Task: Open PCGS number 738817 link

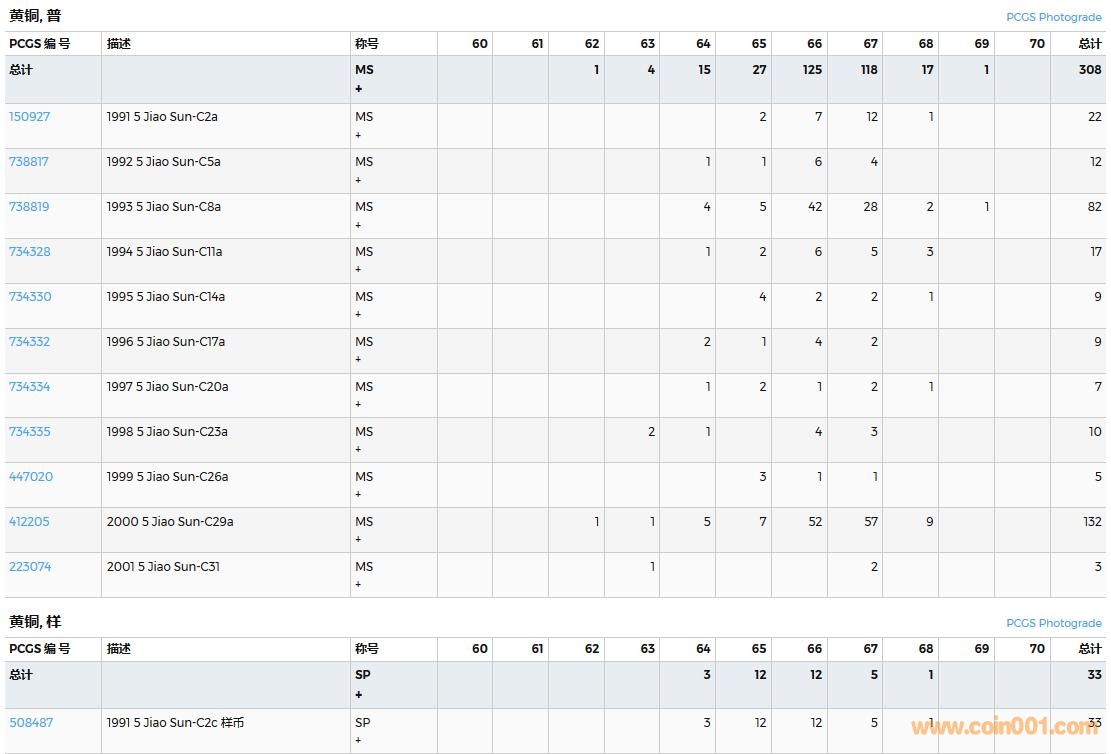Action: point(29,162)
